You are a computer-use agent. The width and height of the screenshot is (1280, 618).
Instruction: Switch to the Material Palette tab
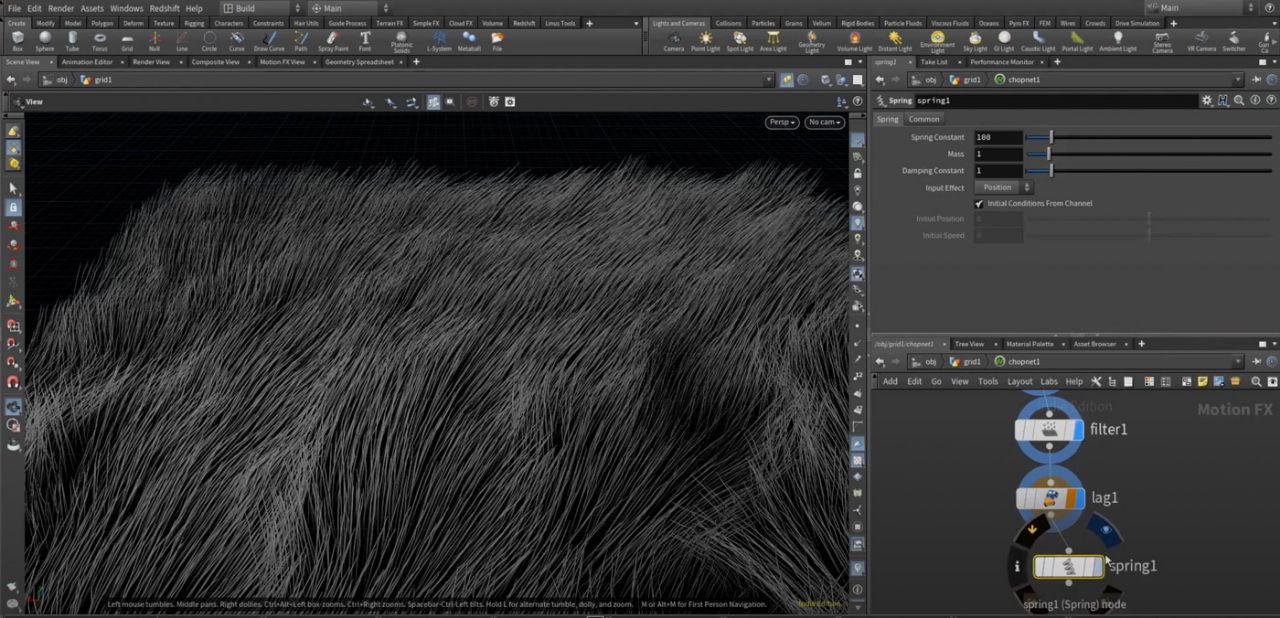1029,344
